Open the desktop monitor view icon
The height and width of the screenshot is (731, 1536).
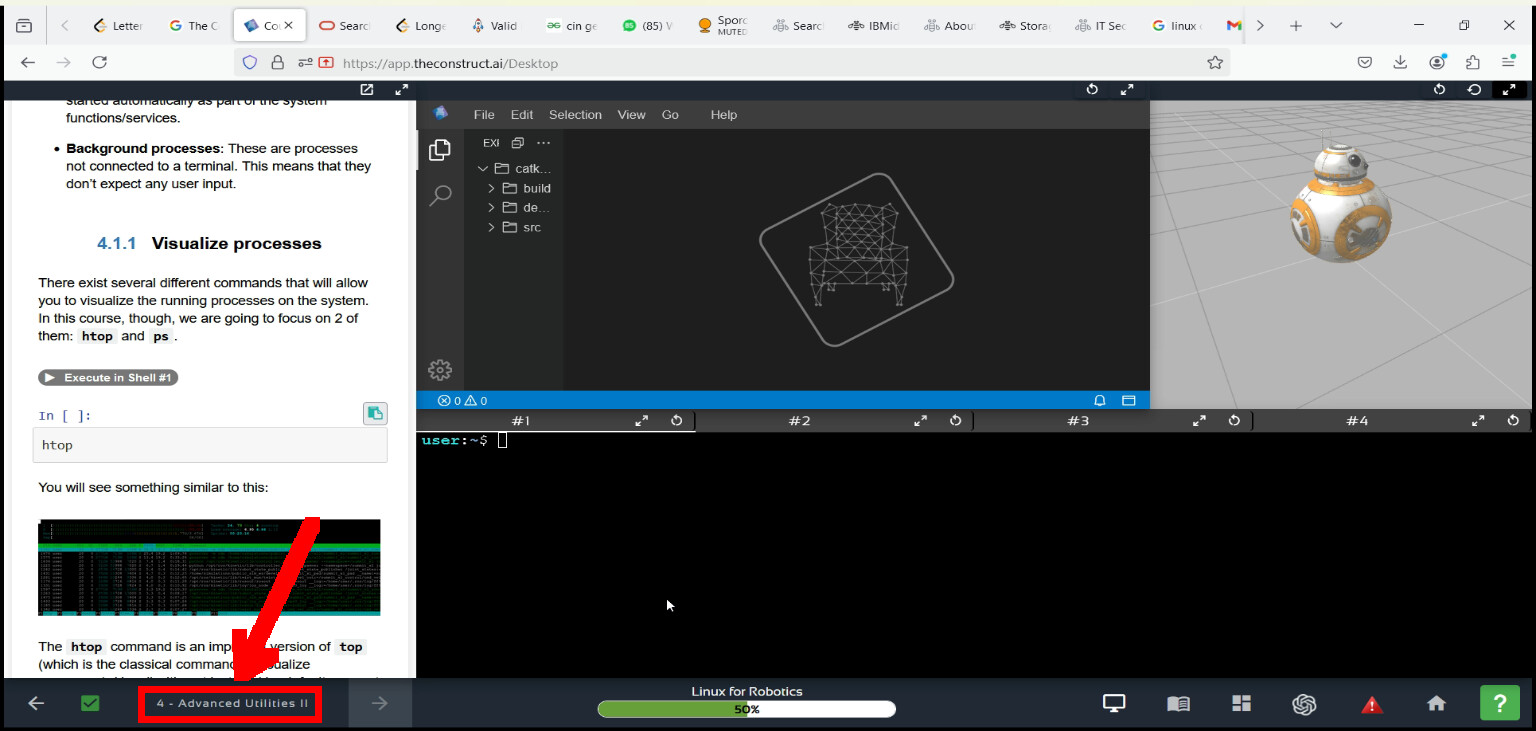[x=1114, y=703]
